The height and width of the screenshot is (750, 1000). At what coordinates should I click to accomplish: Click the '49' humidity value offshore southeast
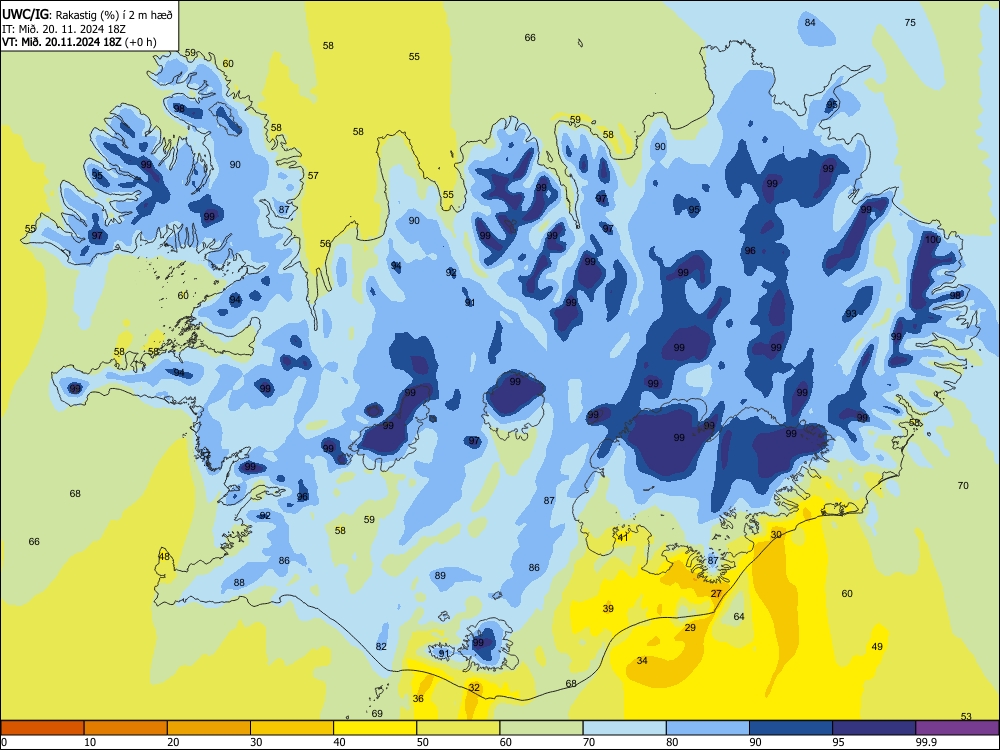(877, 646)
